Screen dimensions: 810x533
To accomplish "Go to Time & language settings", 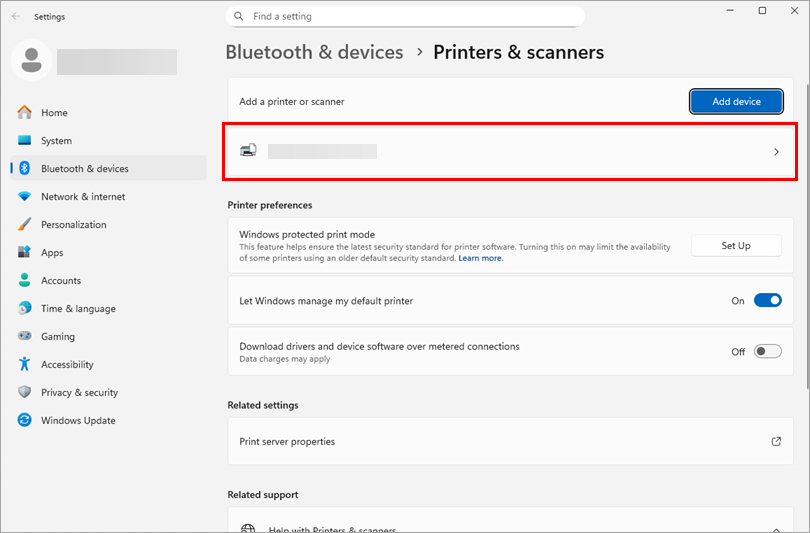I will (x=78, y=309).
